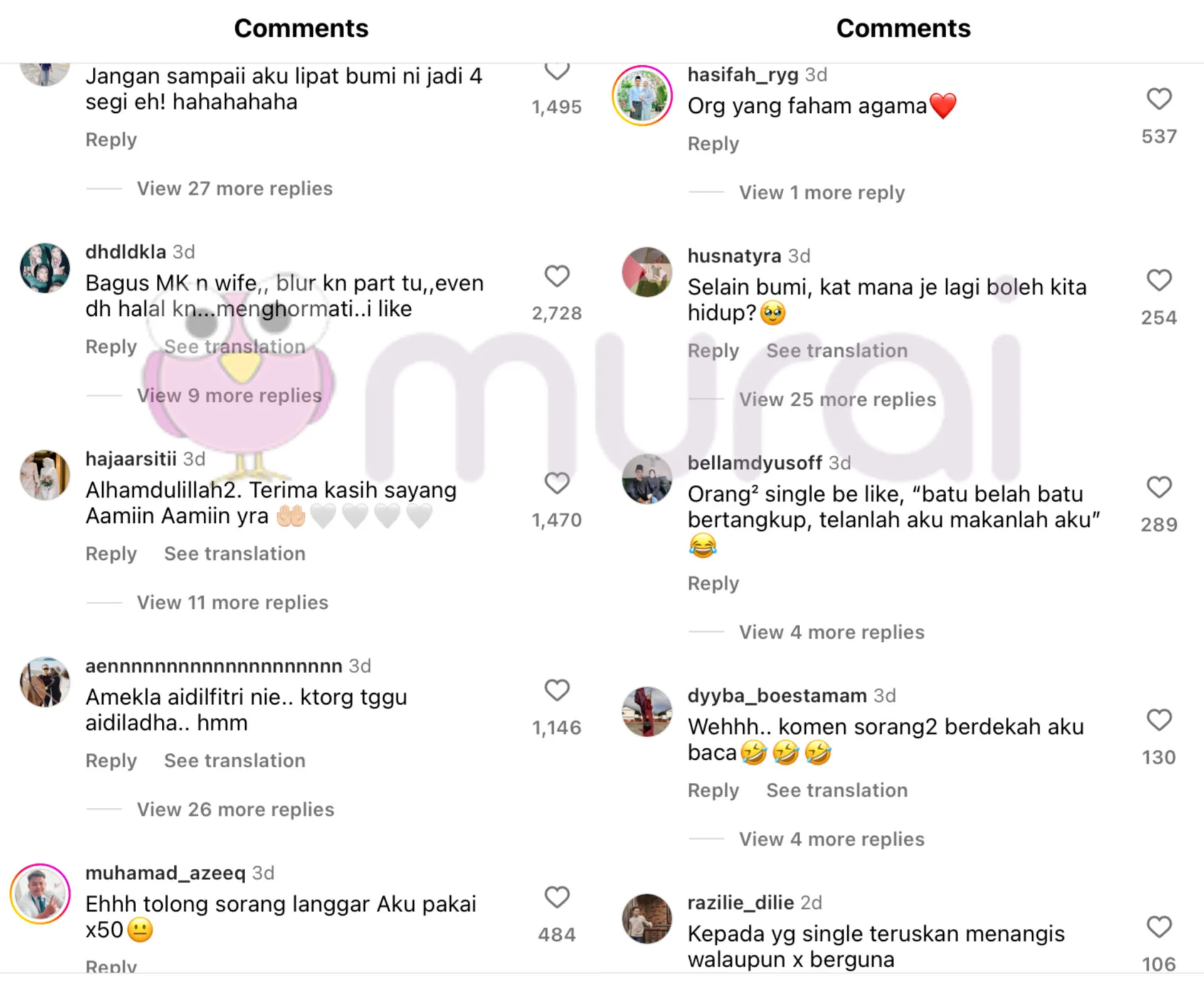Tap heart beside husnatyra's comment

pyautogui.click(x=1159, y=280)
